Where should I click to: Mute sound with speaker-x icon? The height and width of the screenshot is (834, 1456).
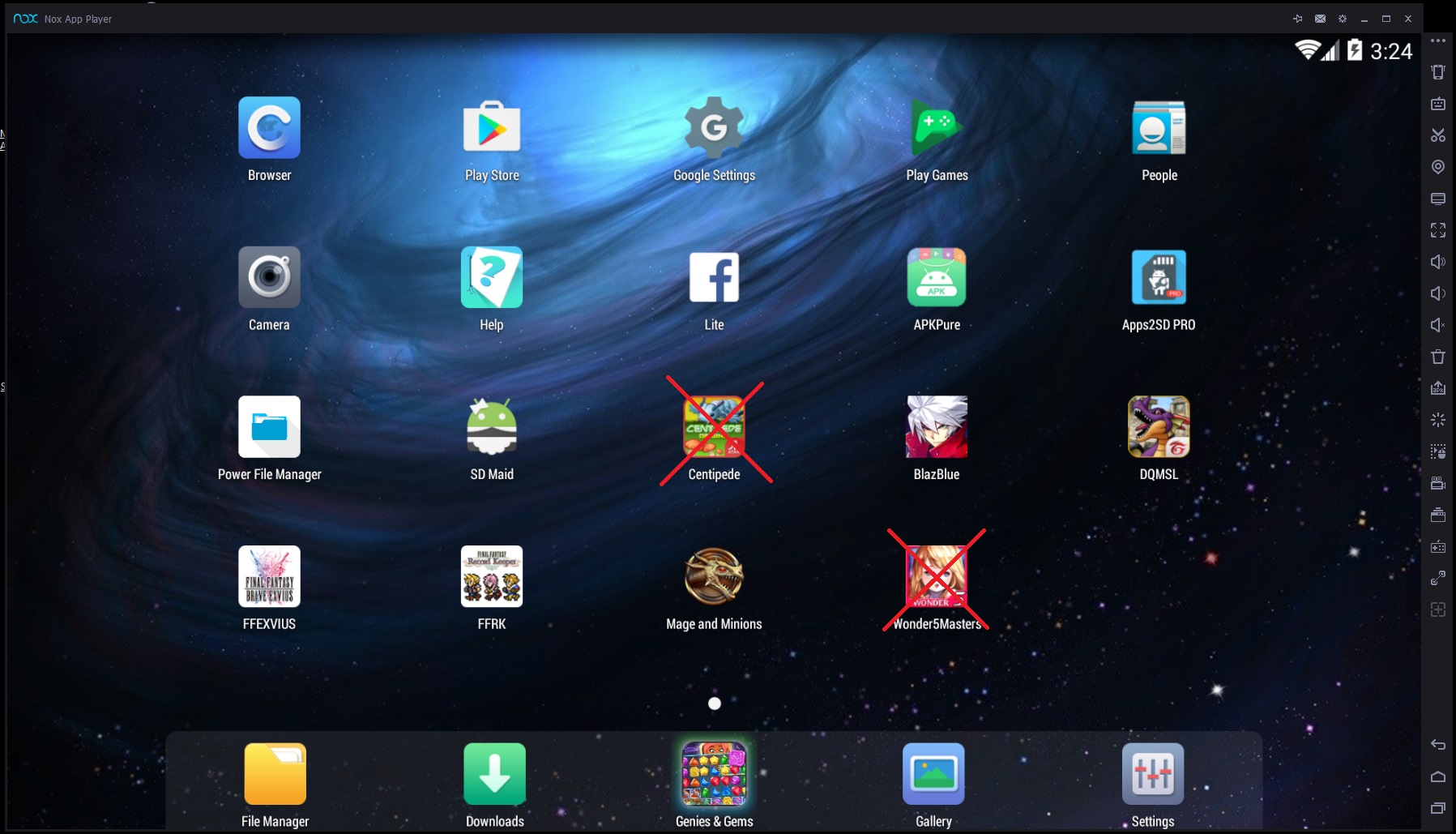[x=1438, y=325]
